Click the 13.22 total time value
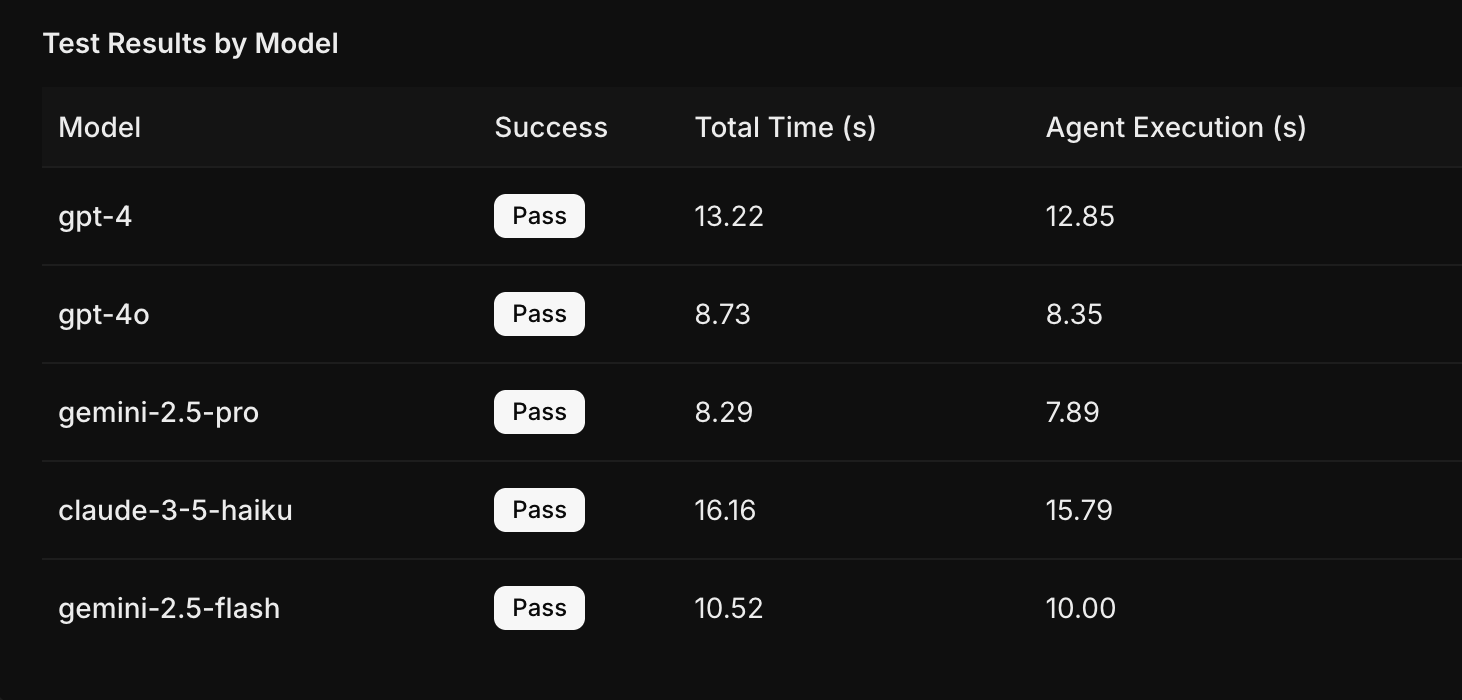The height and width of the screenshot is (700, 1462). tap(729, 216)
